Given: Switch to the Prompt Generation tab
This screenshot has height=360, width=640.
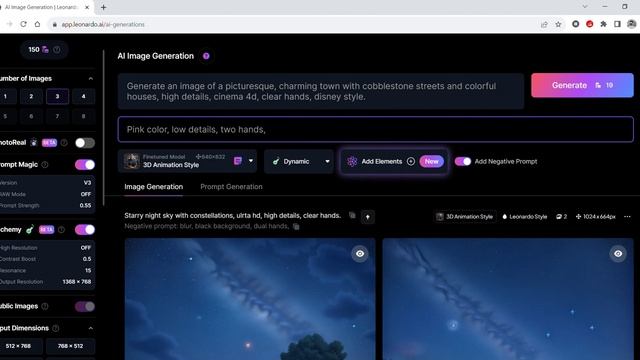Looking at the screenshot, I should pyautogui.click(x=231, y=187).
